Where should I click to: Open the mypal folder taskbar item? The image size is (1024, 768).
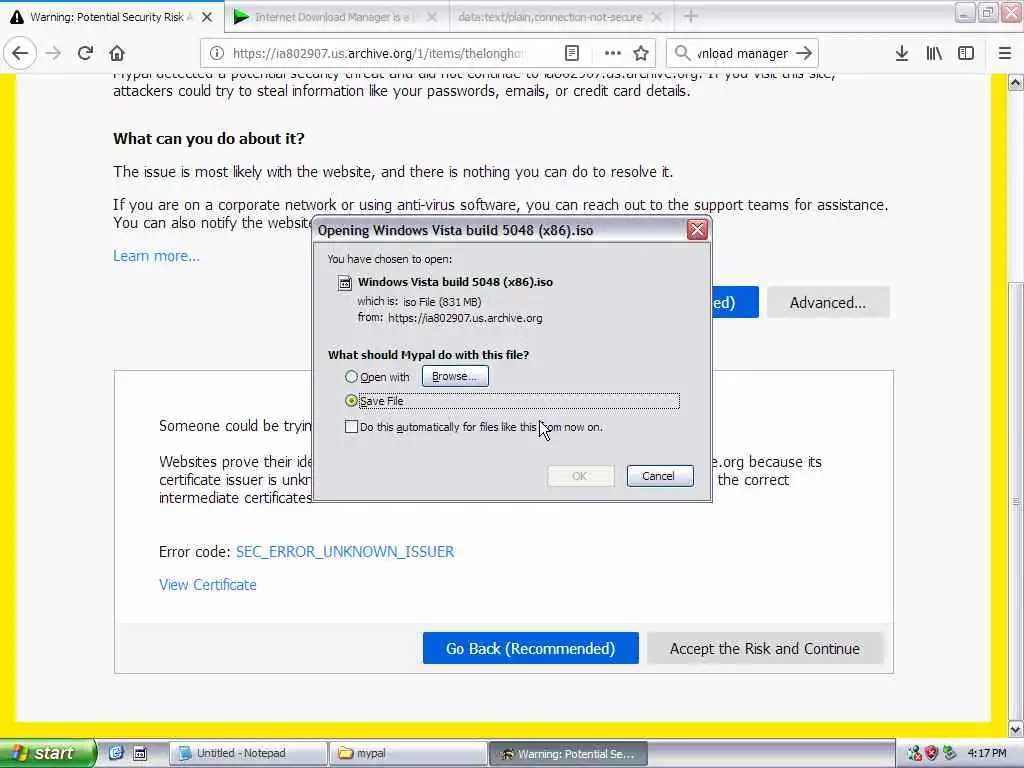click(x=408, y=753)
